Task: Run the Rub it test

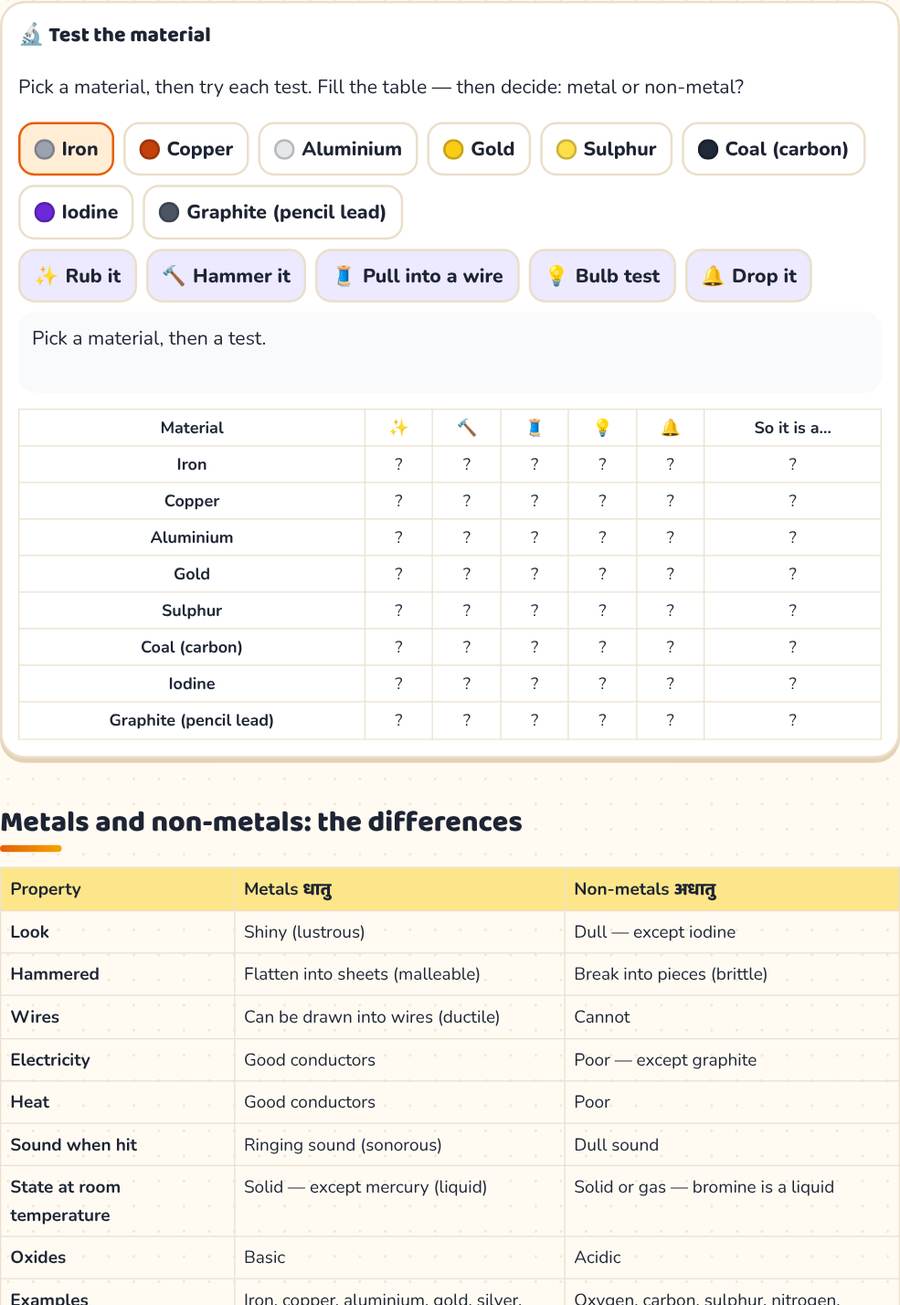Action: pos(77,276)
